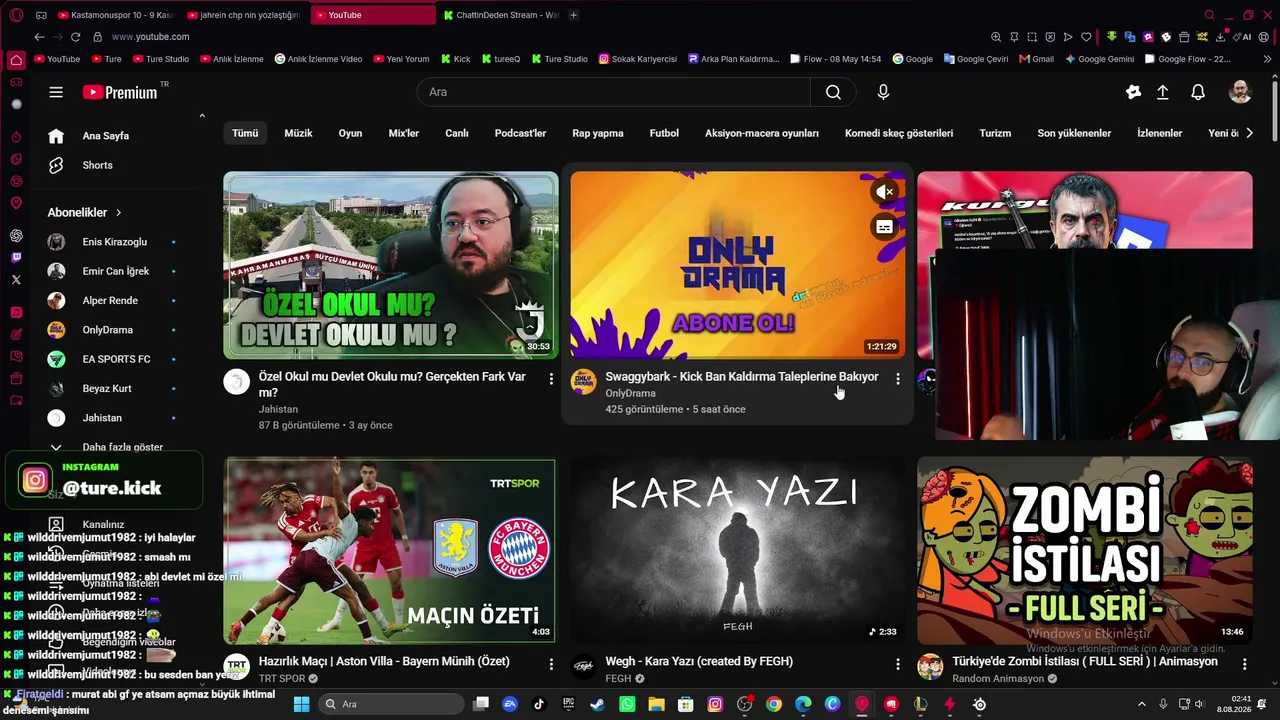Search with the magnifier button
The height and width of the screenshot is (720, 1280).
click(x=833, y=92)
